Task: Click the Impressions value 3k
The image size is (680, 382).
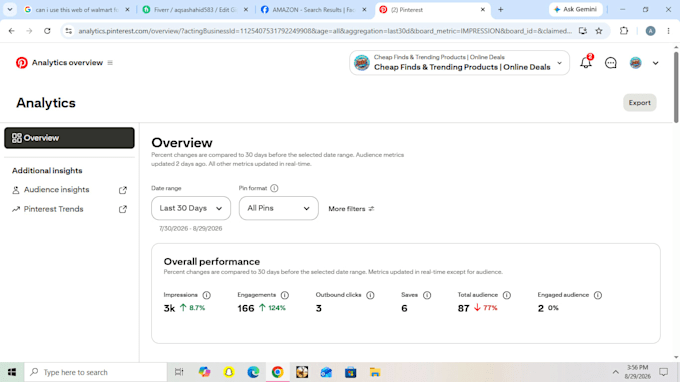Action: 169,308
